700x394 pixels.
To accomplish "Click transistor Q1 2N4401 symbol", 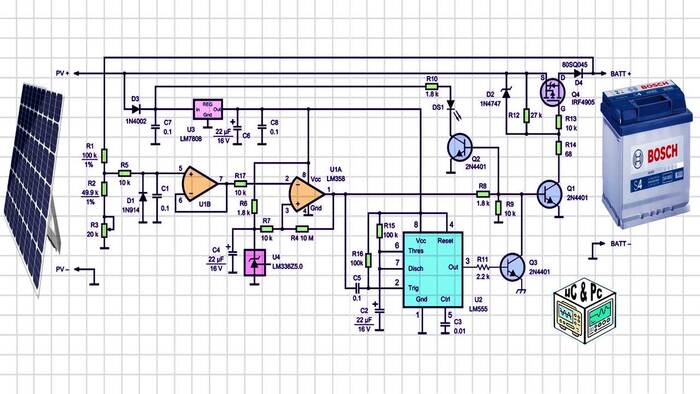I will 550,194.
